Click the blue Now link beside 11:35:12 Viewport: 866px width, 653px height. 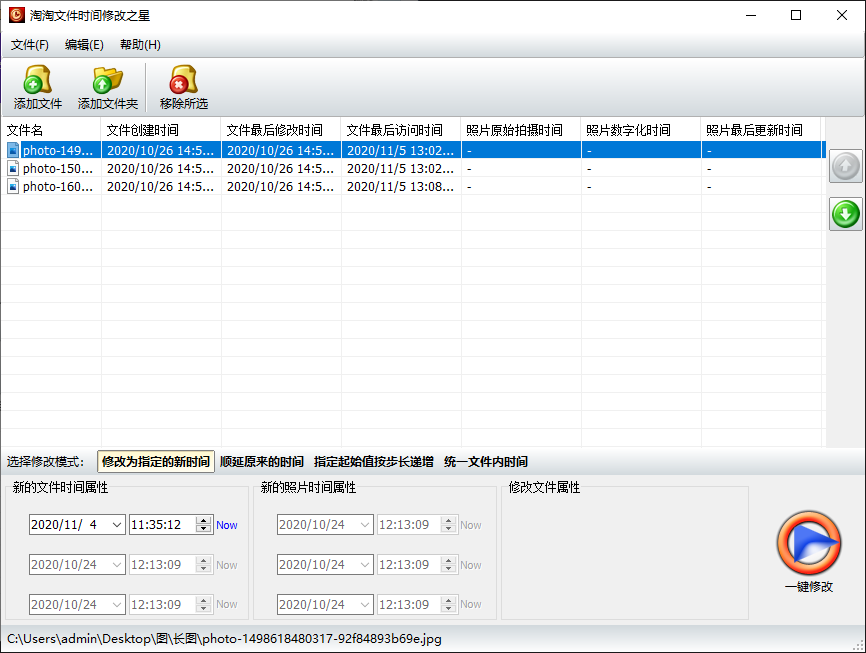click(226, 525)
